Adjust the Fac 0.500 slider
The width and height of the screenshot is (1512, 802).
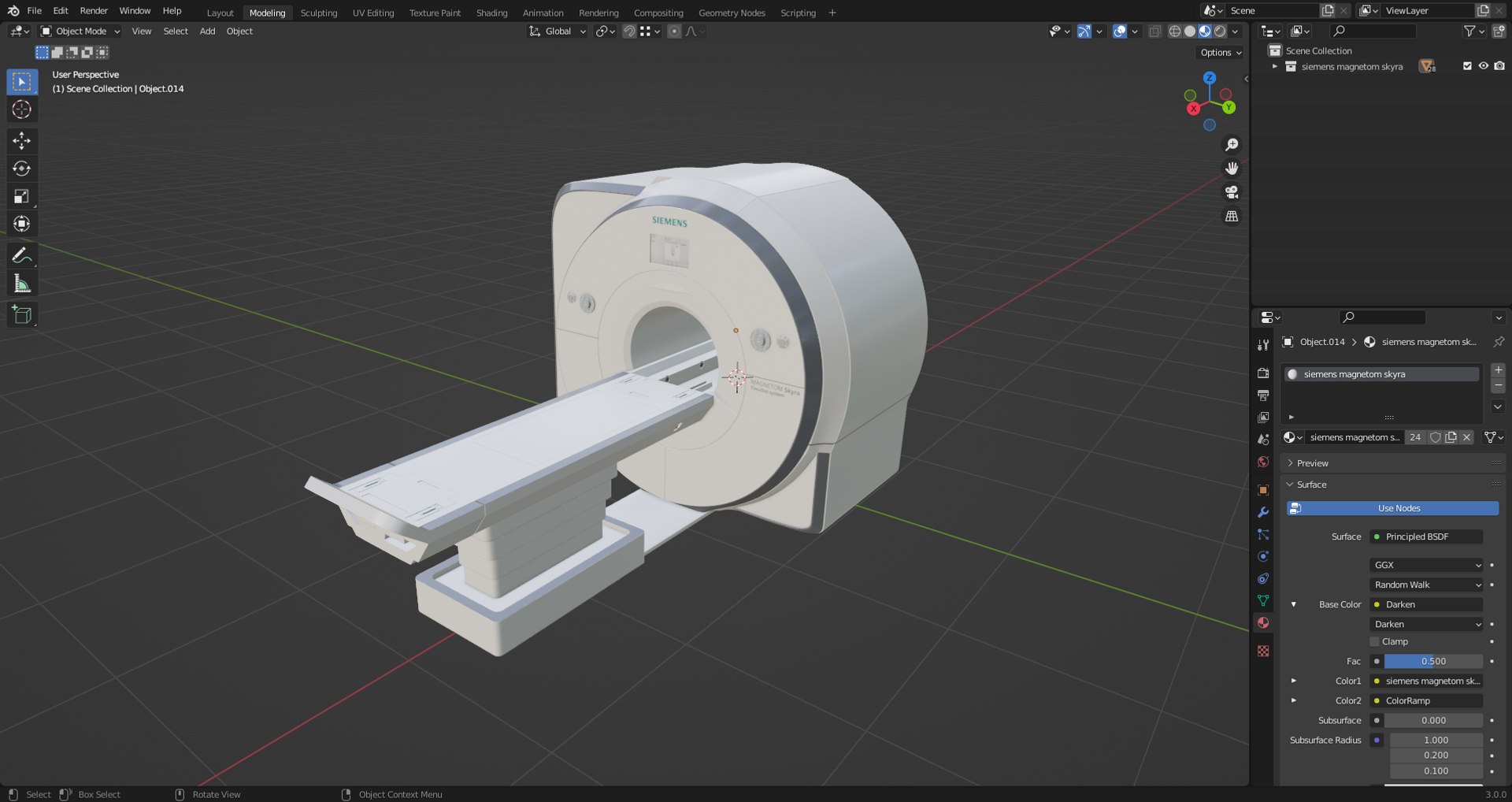point(1433,661)
